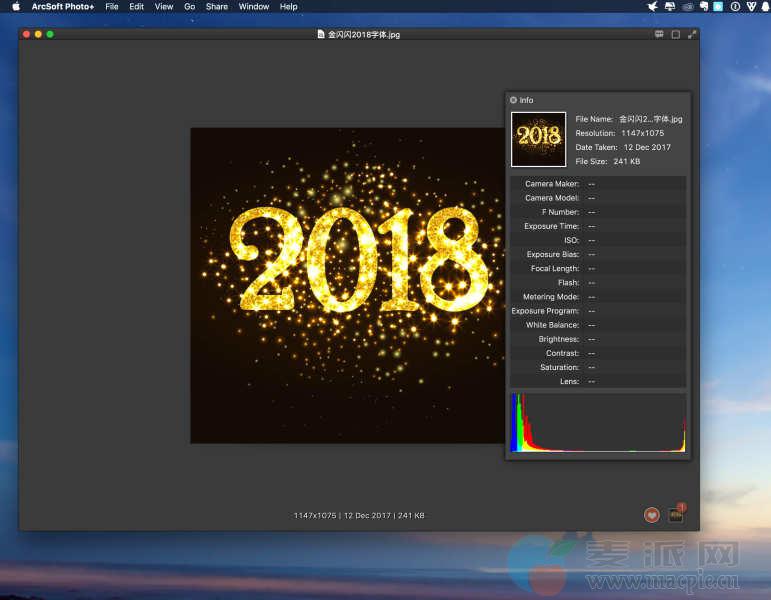
Task: Open the View menu
Action: point(163,6)
